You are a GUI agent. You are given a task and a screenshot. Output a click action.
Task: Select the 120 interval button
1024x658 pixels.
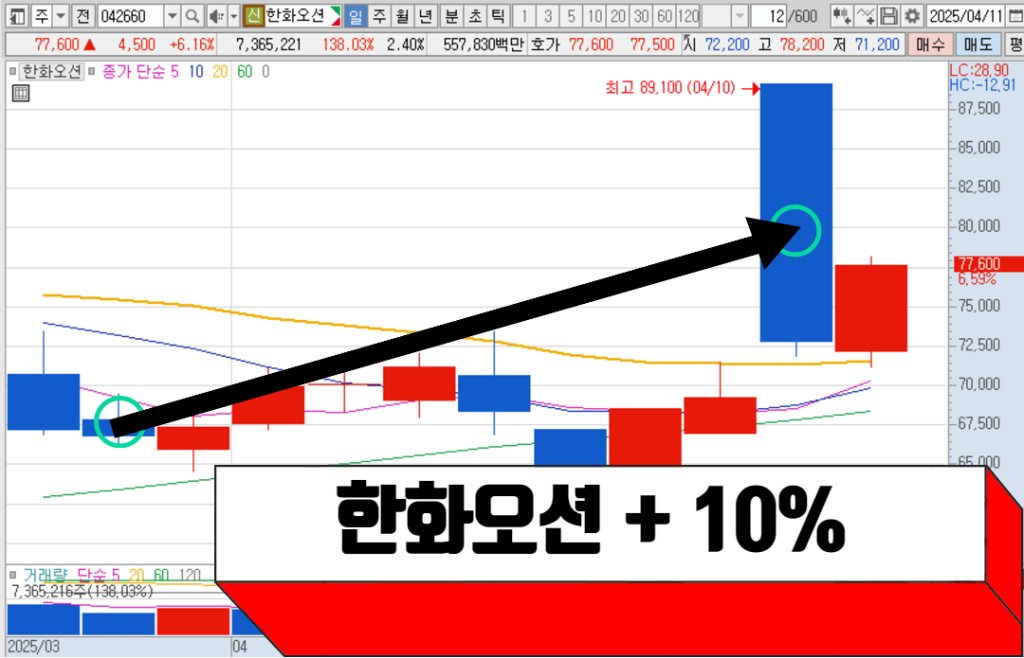click(688, 16)
